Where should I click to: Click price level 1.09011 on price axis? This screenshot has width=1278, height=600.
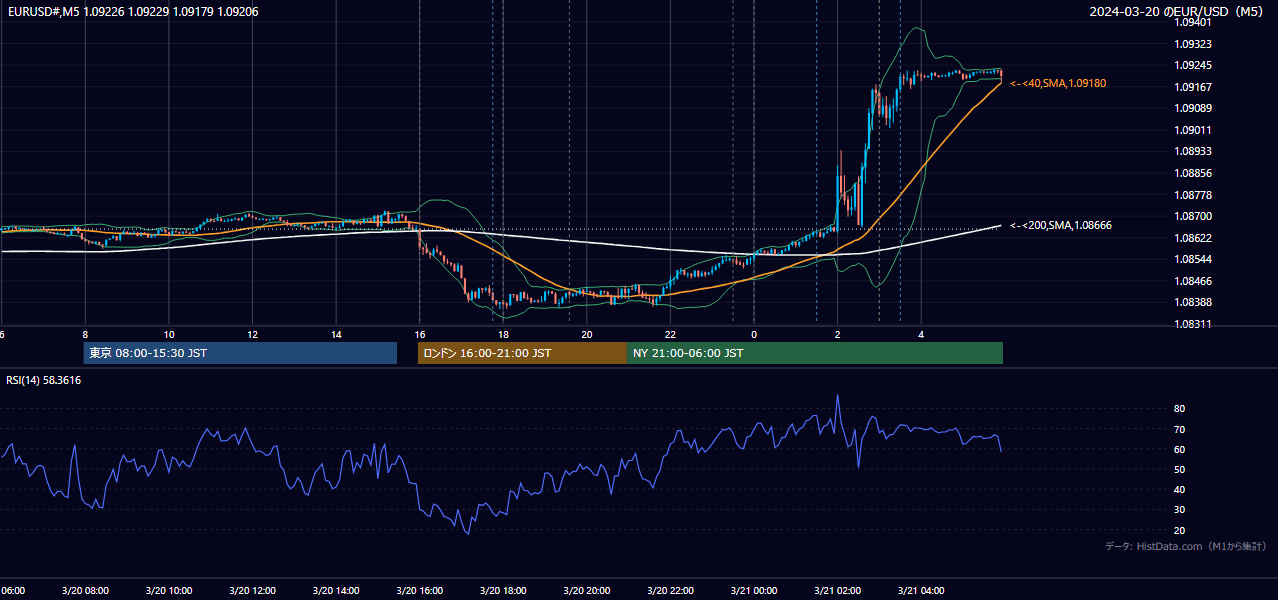pyautogui.click(x=1193, y=130)
